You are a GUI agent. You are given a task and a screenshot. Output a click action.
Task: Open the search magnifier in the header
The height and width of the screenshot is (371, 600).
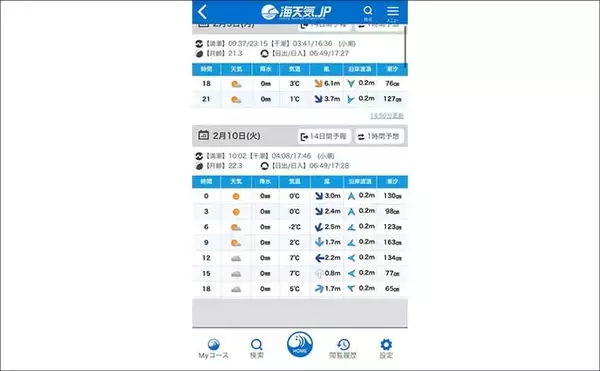click(x=368, y=12)
